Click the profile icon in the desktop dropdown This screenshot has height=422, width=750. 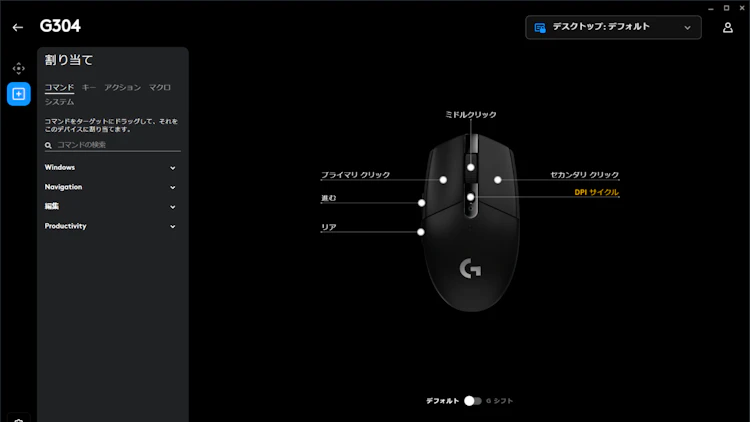click(x=540, y=28)
